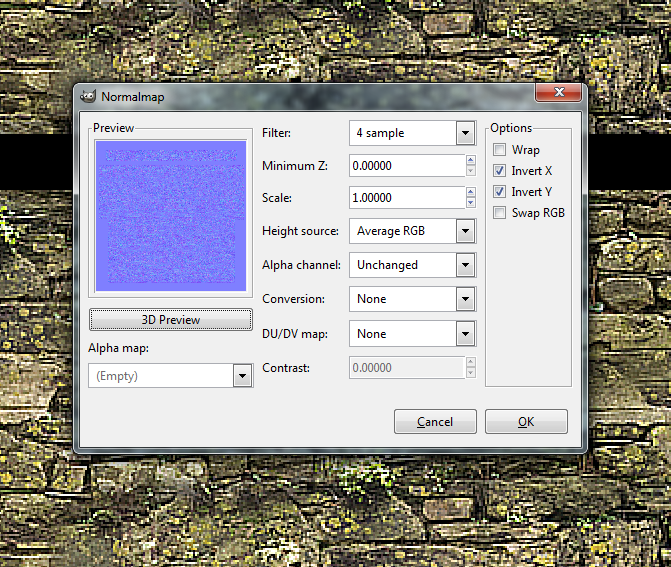Click the Height source label

(x=300, y=231)
